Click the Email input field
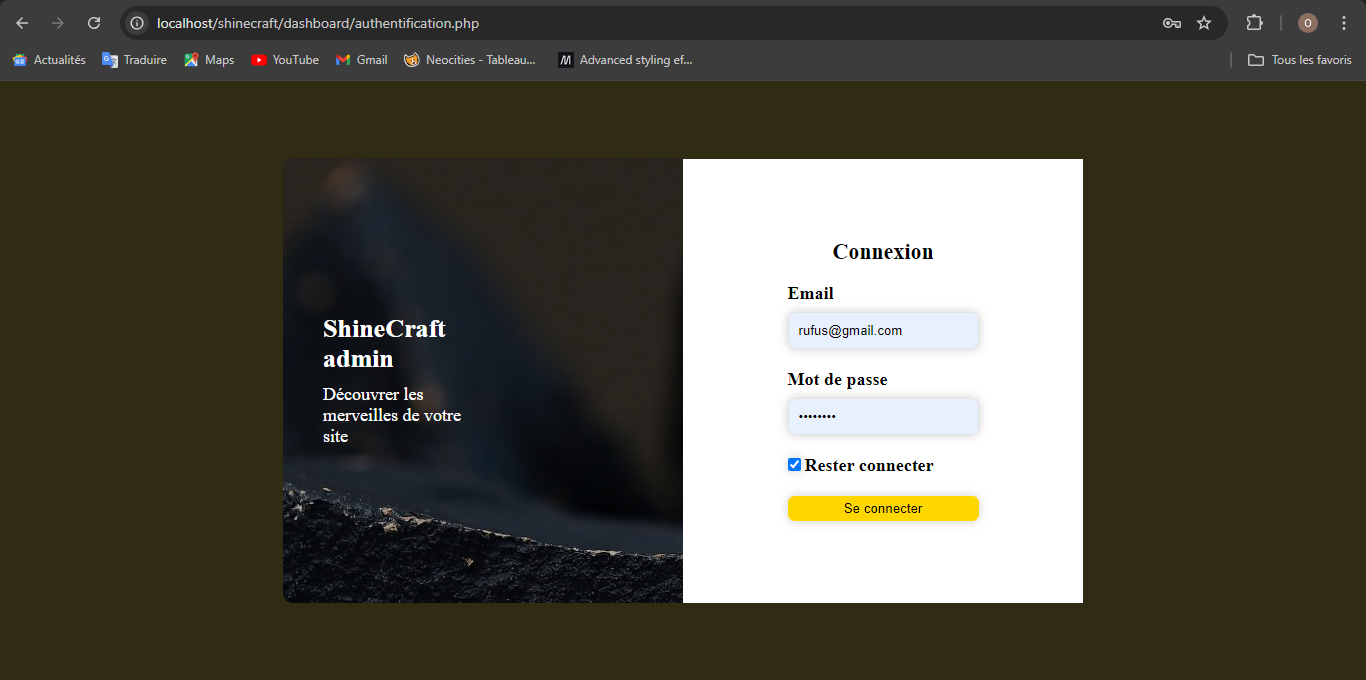The width and height of the screenshot is (1366, 680). [x=883, y=331]
